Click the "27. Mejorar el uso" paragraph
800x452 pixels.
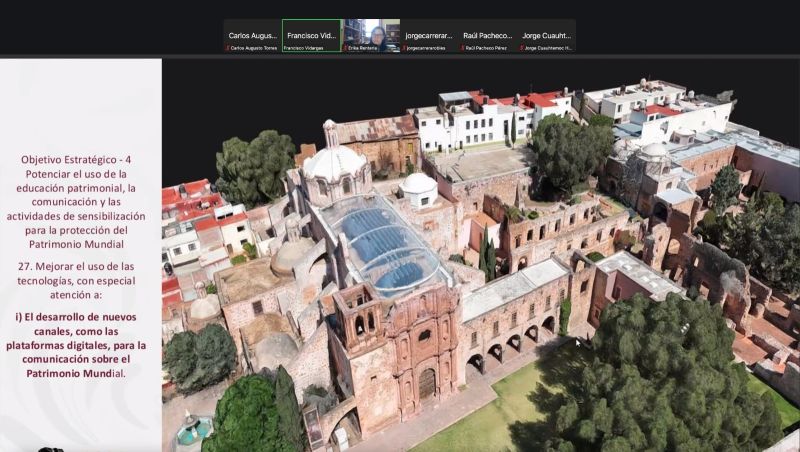tap(80, 279)
